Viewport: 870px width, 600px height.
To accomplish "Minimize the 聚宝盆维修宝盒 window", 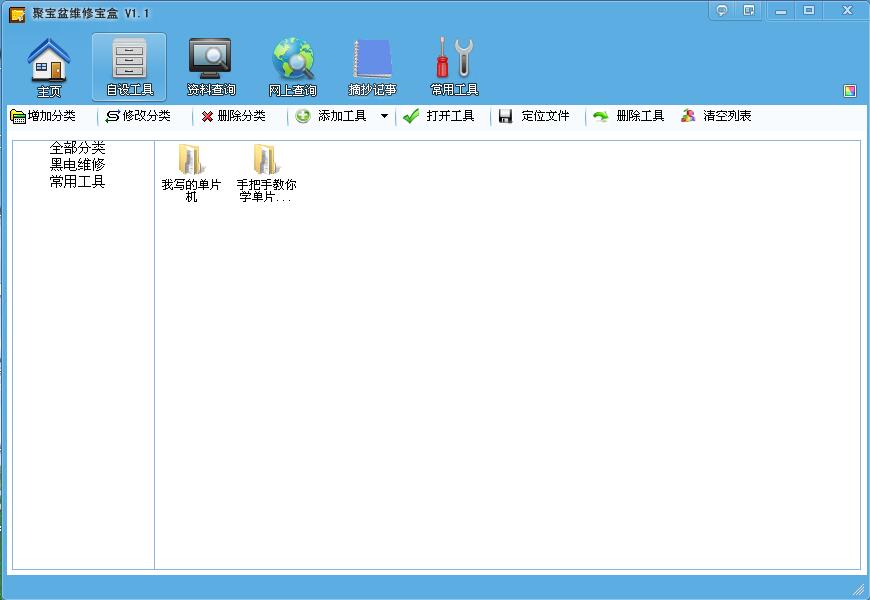I will click(x=781, y=11).
